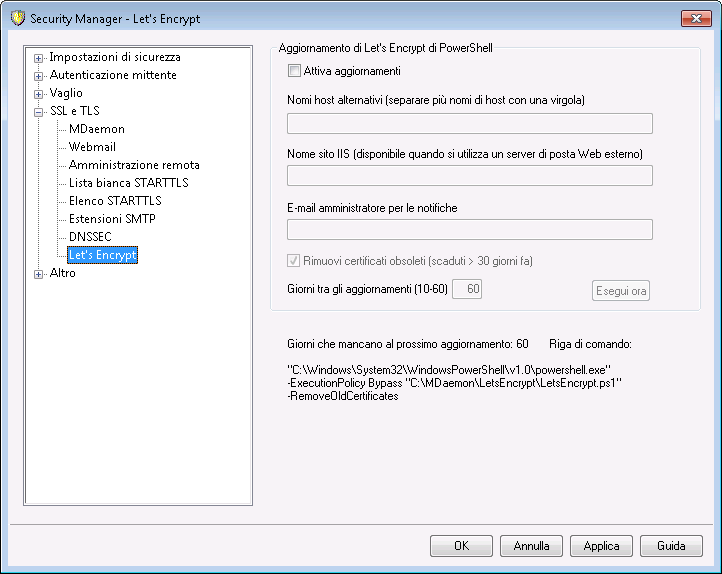Screen dimensions: 722x574
Task: Select MDaemon under SSL e TLS
Action: click(97, 129)
